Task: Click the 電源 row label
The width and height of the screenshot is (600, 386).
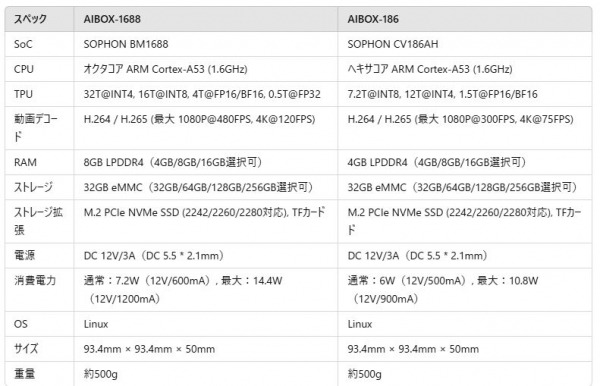Action: tap(24, 255)
